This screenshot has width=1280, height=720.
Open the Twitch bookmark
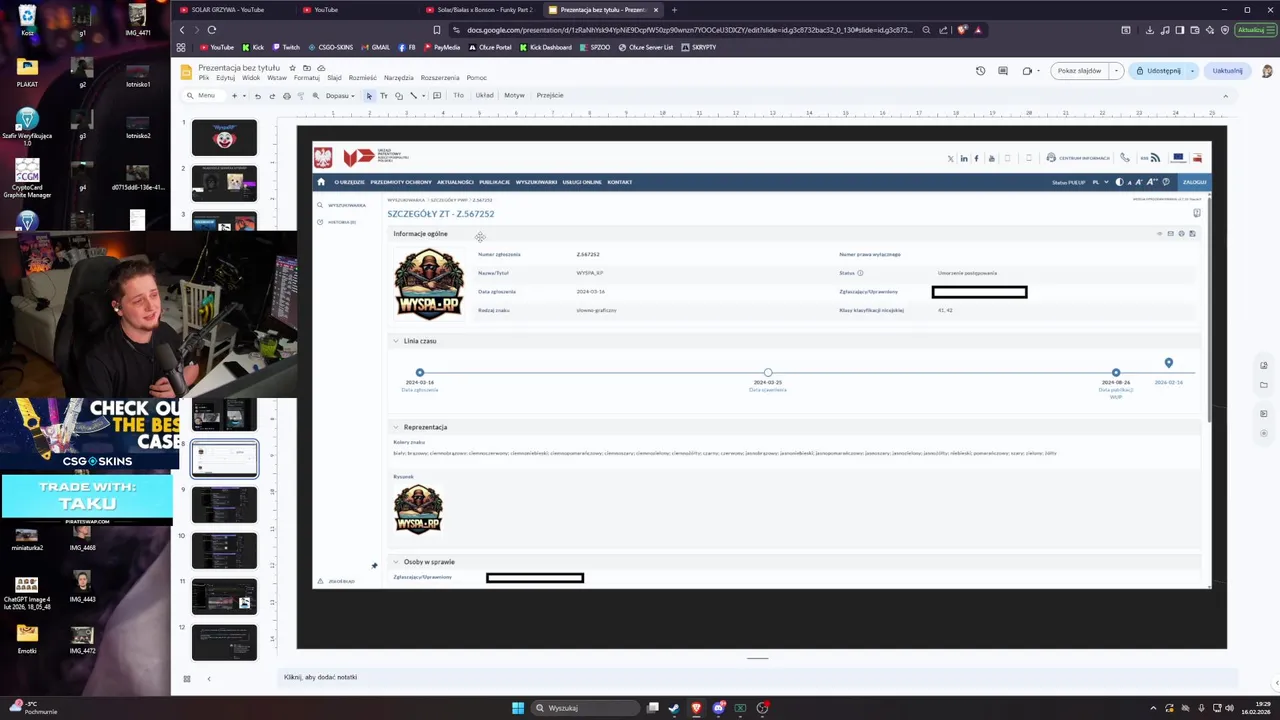point(285,47)
